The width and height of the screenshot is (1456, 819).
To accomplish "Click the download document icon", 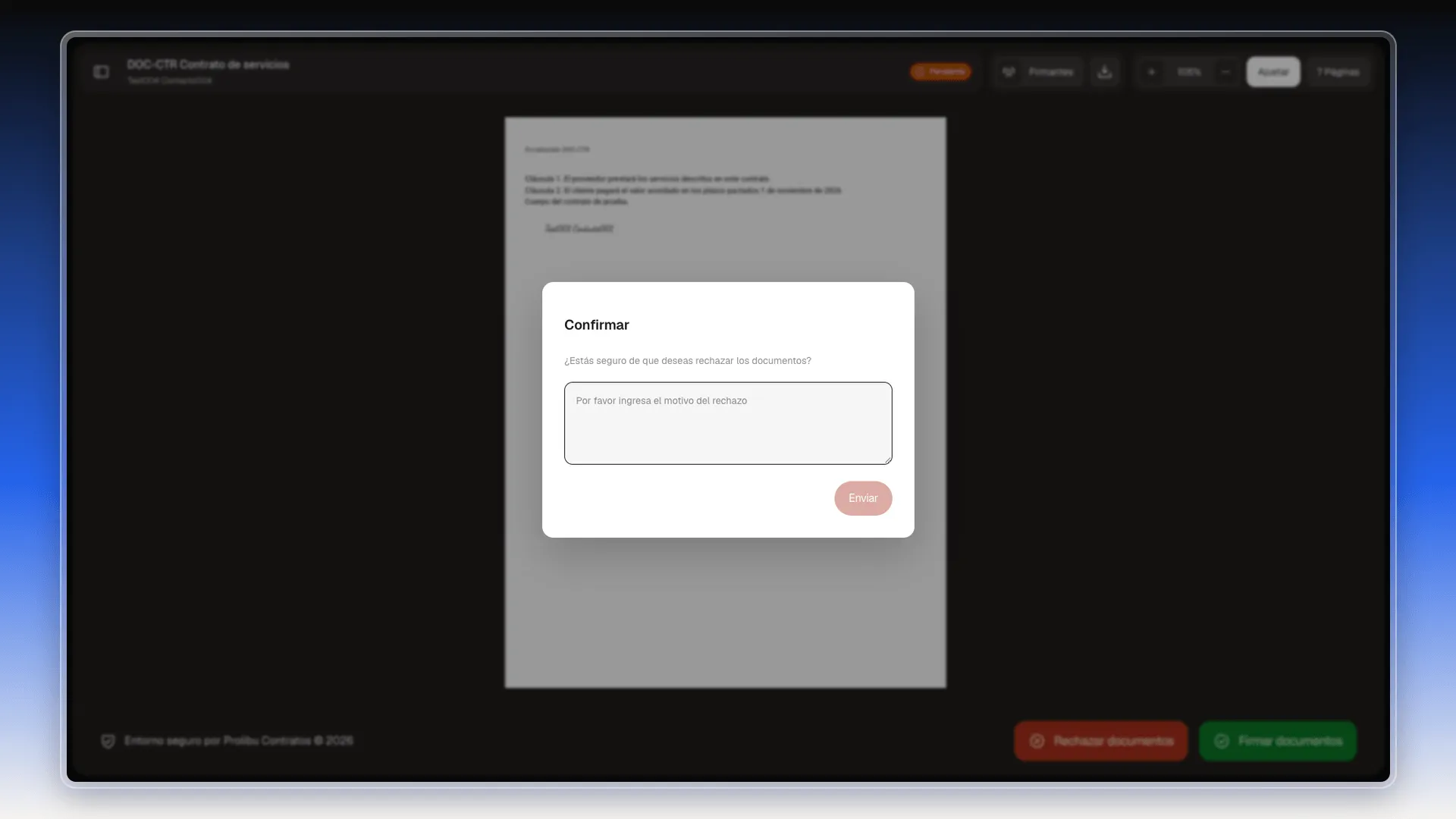I will (1105, 72).
